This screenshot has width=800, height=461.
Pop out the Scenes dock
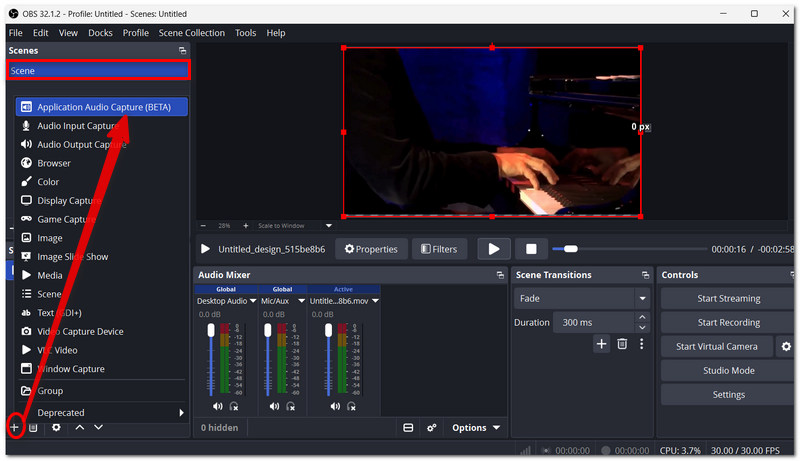click(182, 50)
